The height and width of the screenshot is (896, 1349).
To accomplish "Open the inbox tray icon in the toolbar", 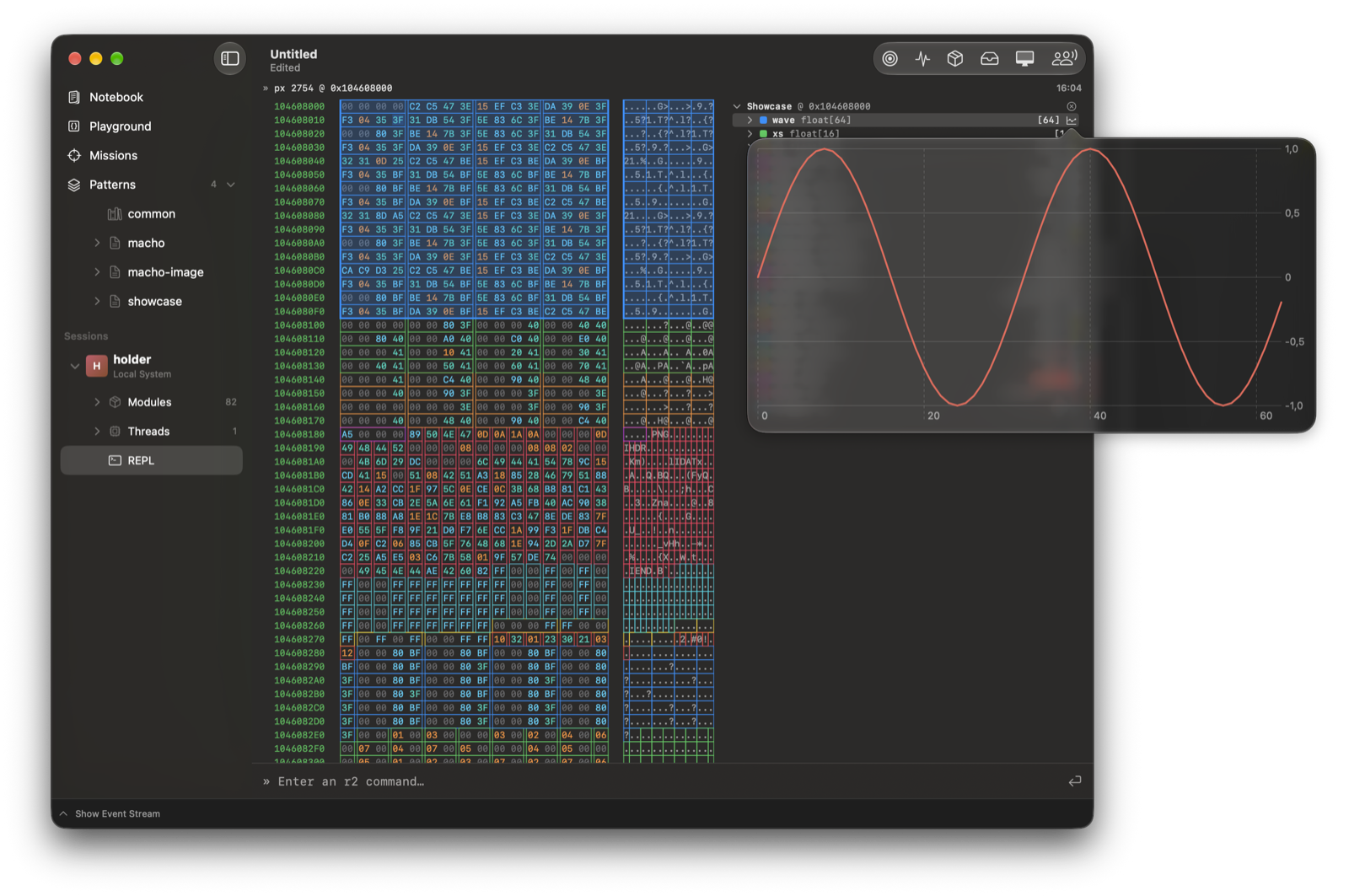I will tap(990, 58).
